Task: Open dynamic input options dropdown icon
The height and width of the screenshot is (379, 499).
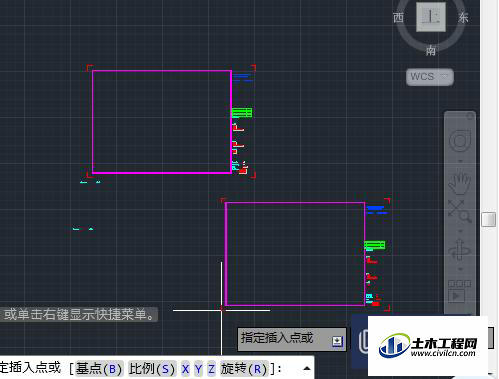Action: pos(337,341)
